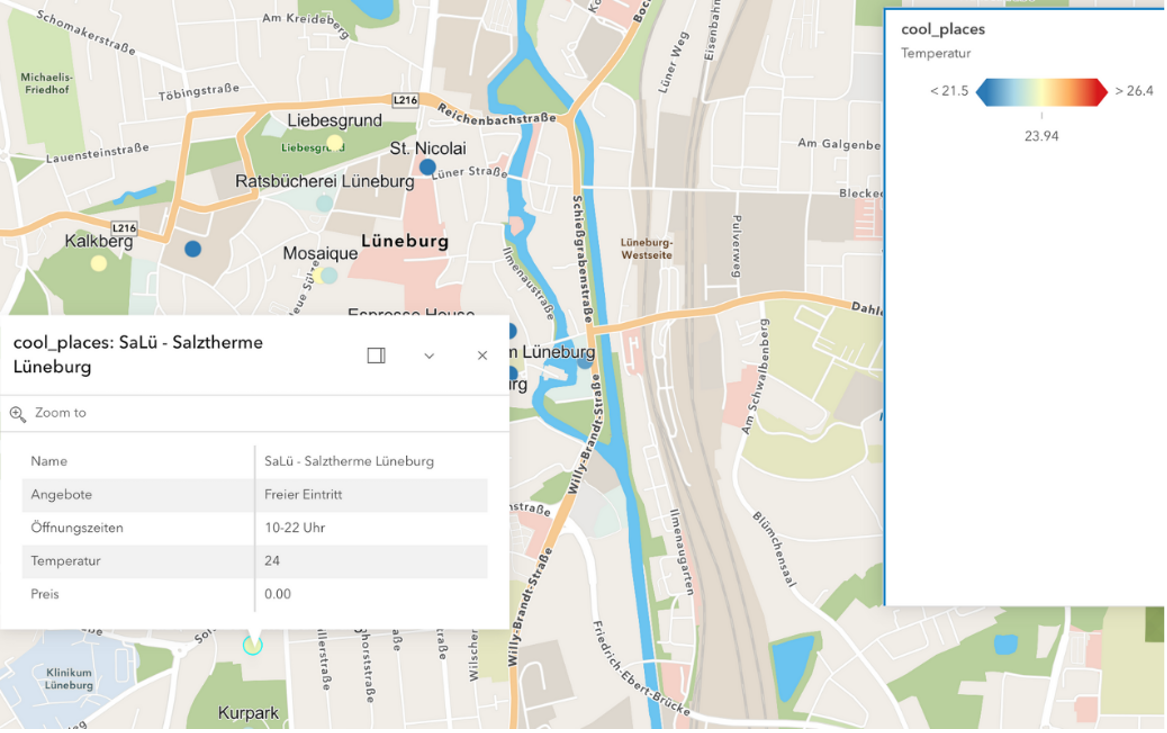Open the popup options chevron menu
This screenshot has width=1167, height=733.
tap(429, 355)
